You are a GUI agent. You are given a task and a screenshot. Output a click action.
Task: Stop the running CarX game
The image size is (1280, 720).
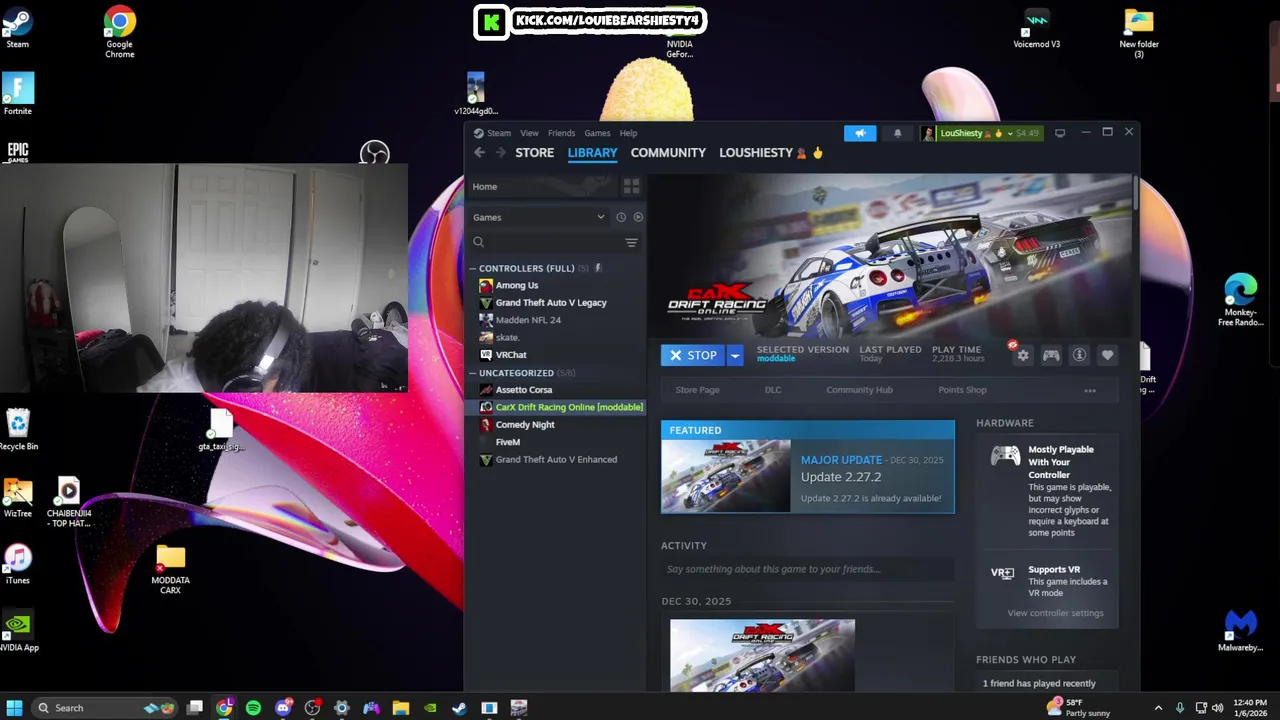coord(694,356)
